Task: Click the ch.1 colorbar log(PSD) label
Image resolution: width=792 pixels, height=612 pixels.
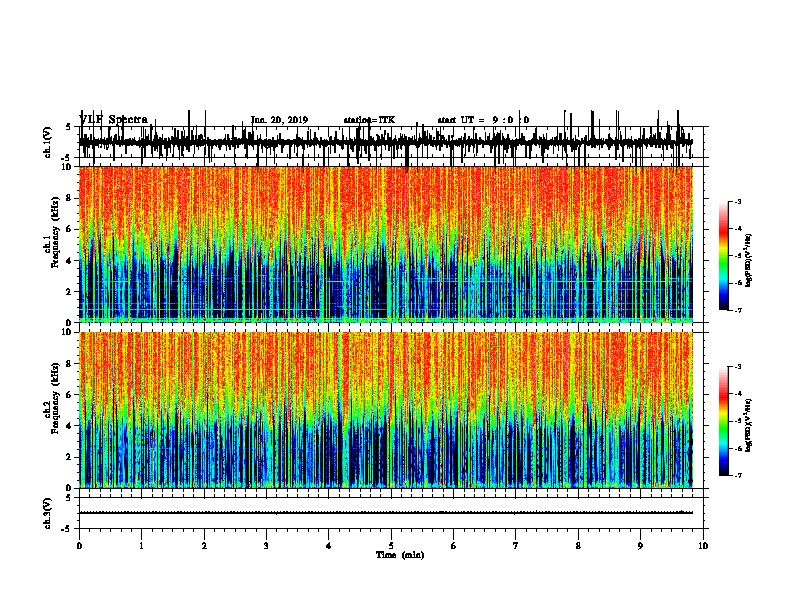Action: tap(748, 261)
